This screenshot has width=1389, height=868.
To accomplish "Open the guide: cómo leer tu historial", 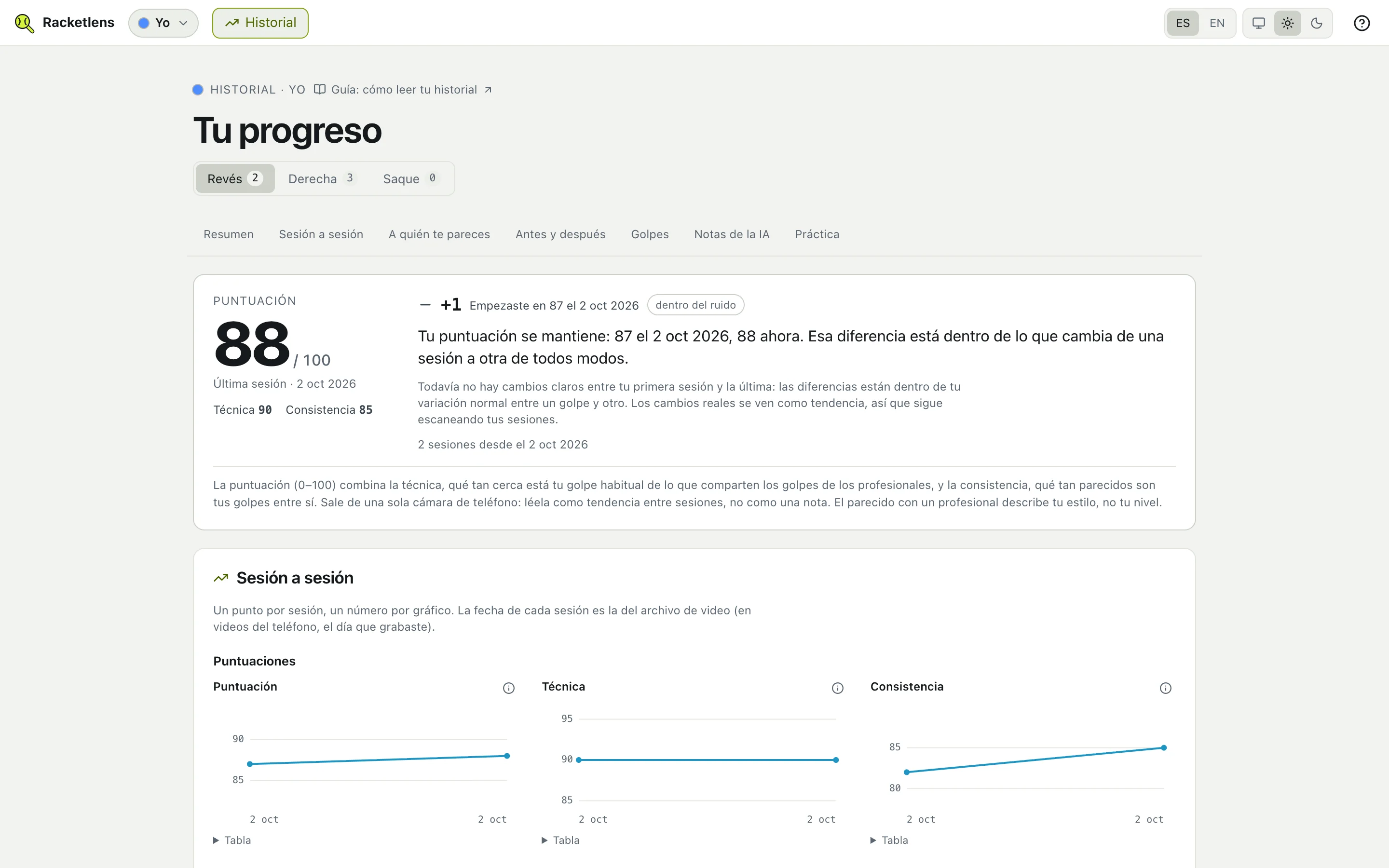I will point(404,90).
